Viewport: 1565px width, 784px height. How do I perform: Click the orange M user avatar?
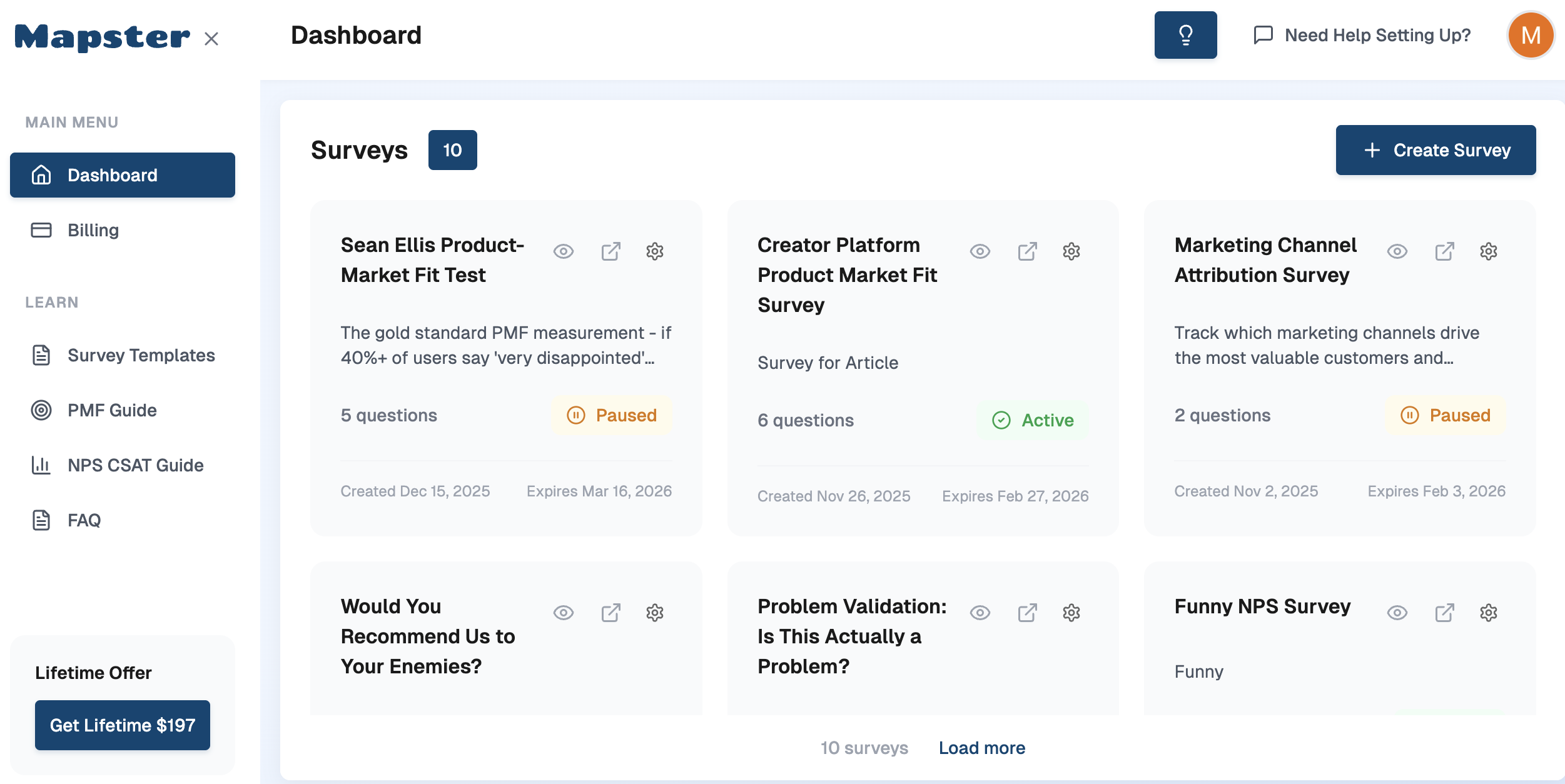pos(1530,35)
